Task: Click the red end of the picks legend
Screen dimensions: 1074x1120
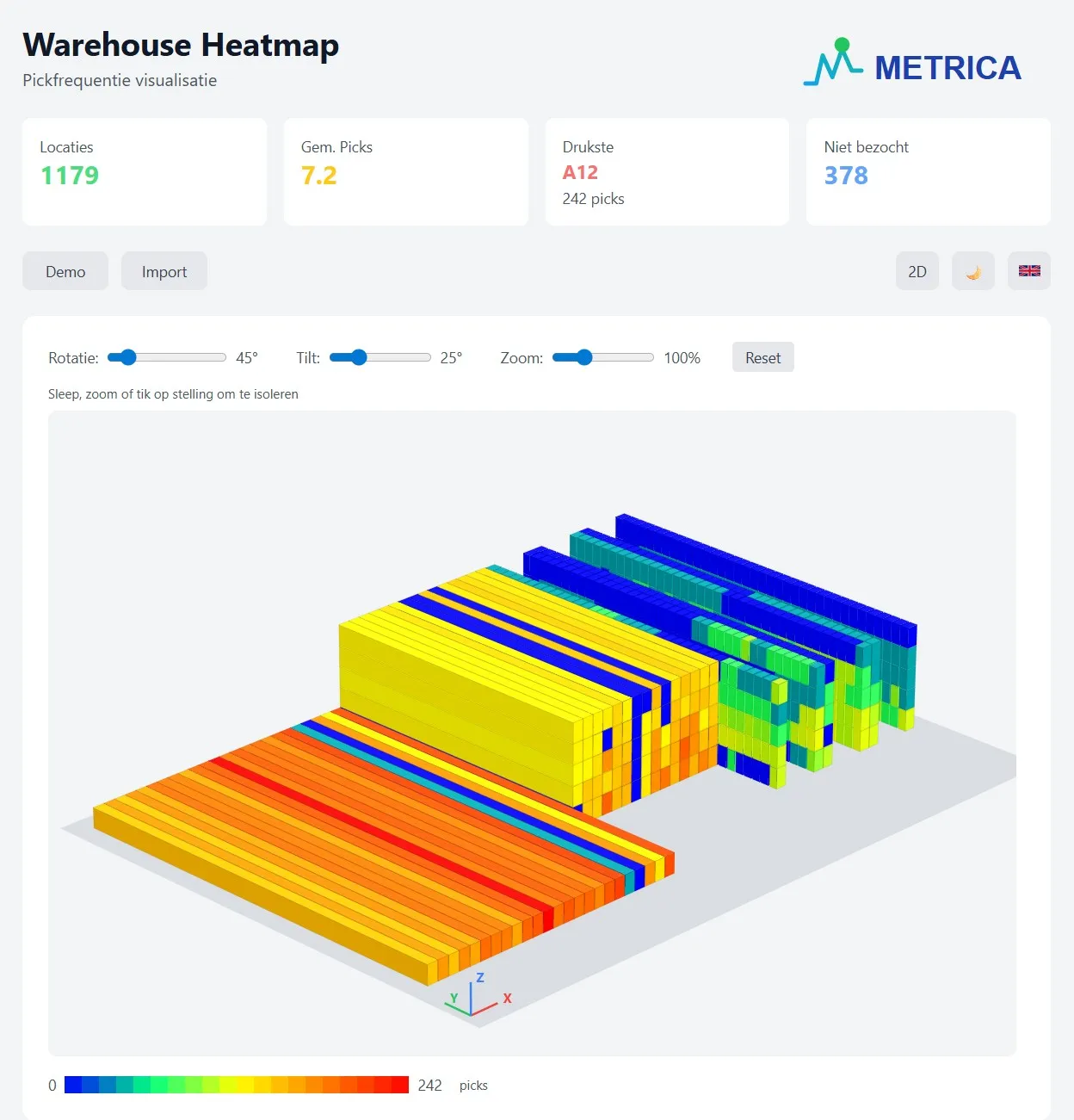Action: point(399,1085)
